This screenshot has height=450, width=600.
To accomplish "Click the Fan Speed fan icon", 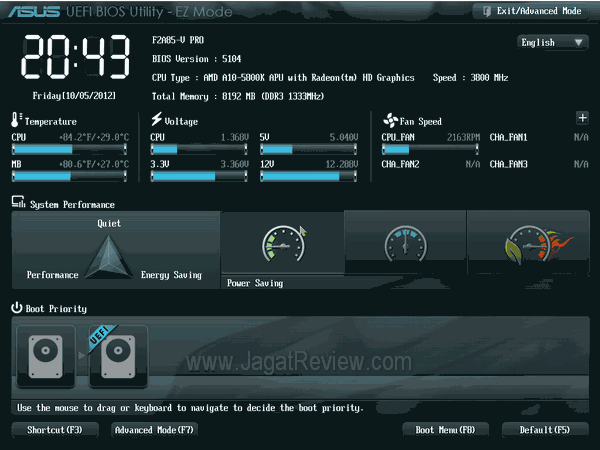I will click(391, 120).
